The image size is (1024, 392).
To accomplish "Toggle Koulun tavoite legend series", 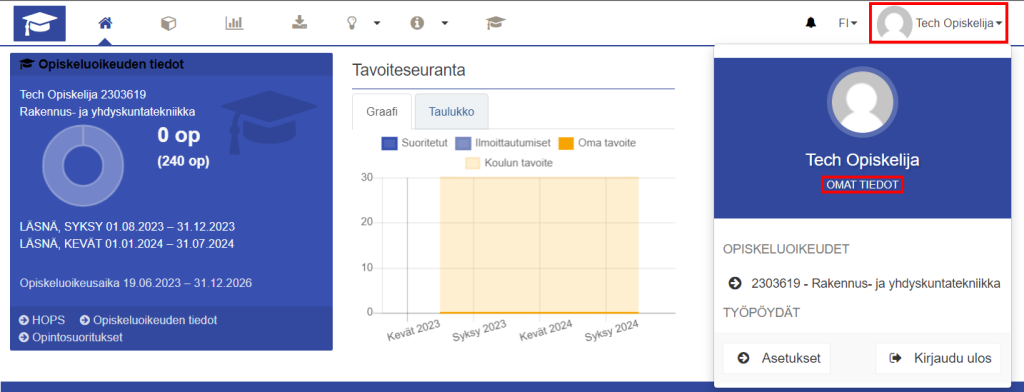I will pyautogui.click(x=509, y=163).
